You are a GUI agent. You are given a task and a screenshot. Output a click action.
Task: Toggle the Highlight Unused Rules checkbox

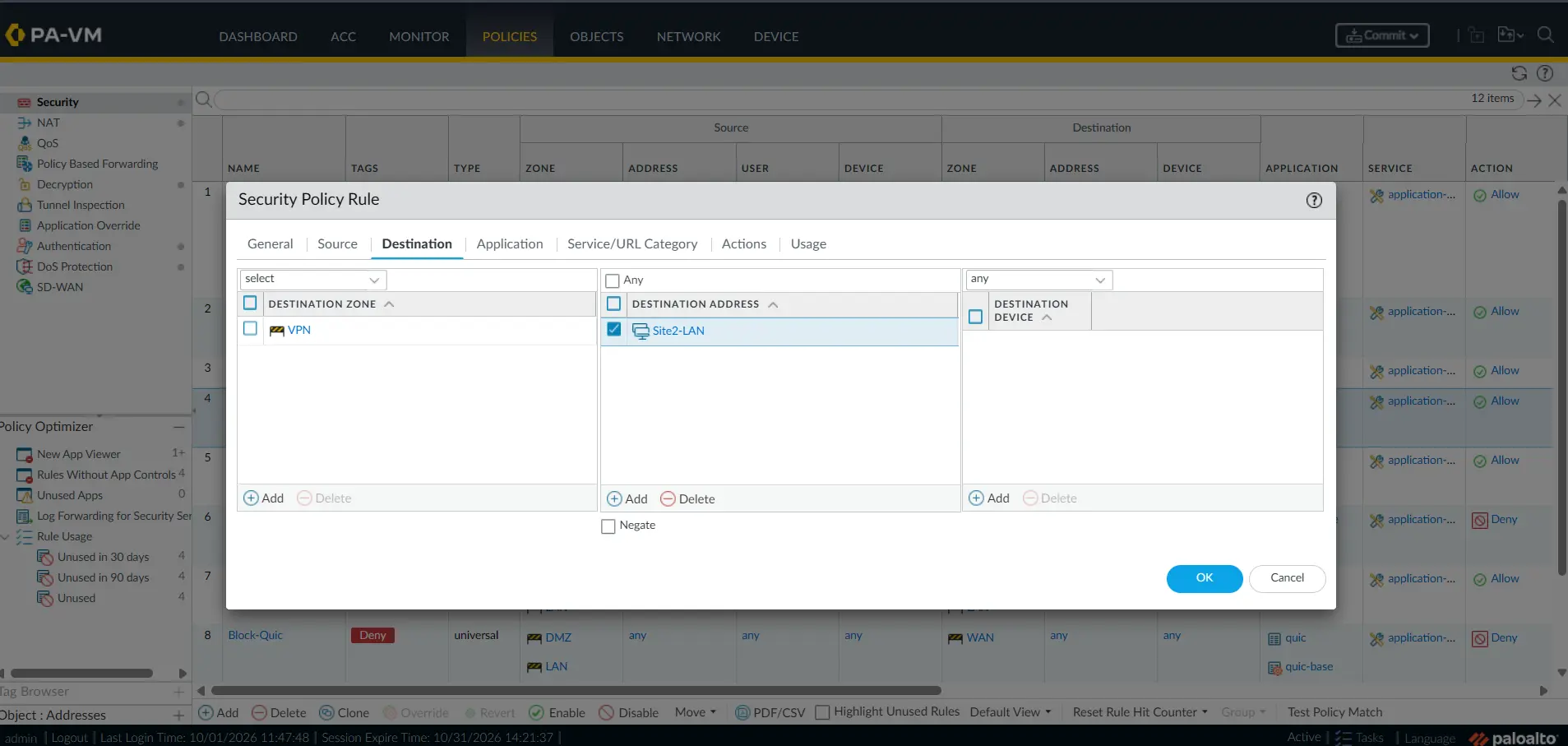[x=822, y=712]
